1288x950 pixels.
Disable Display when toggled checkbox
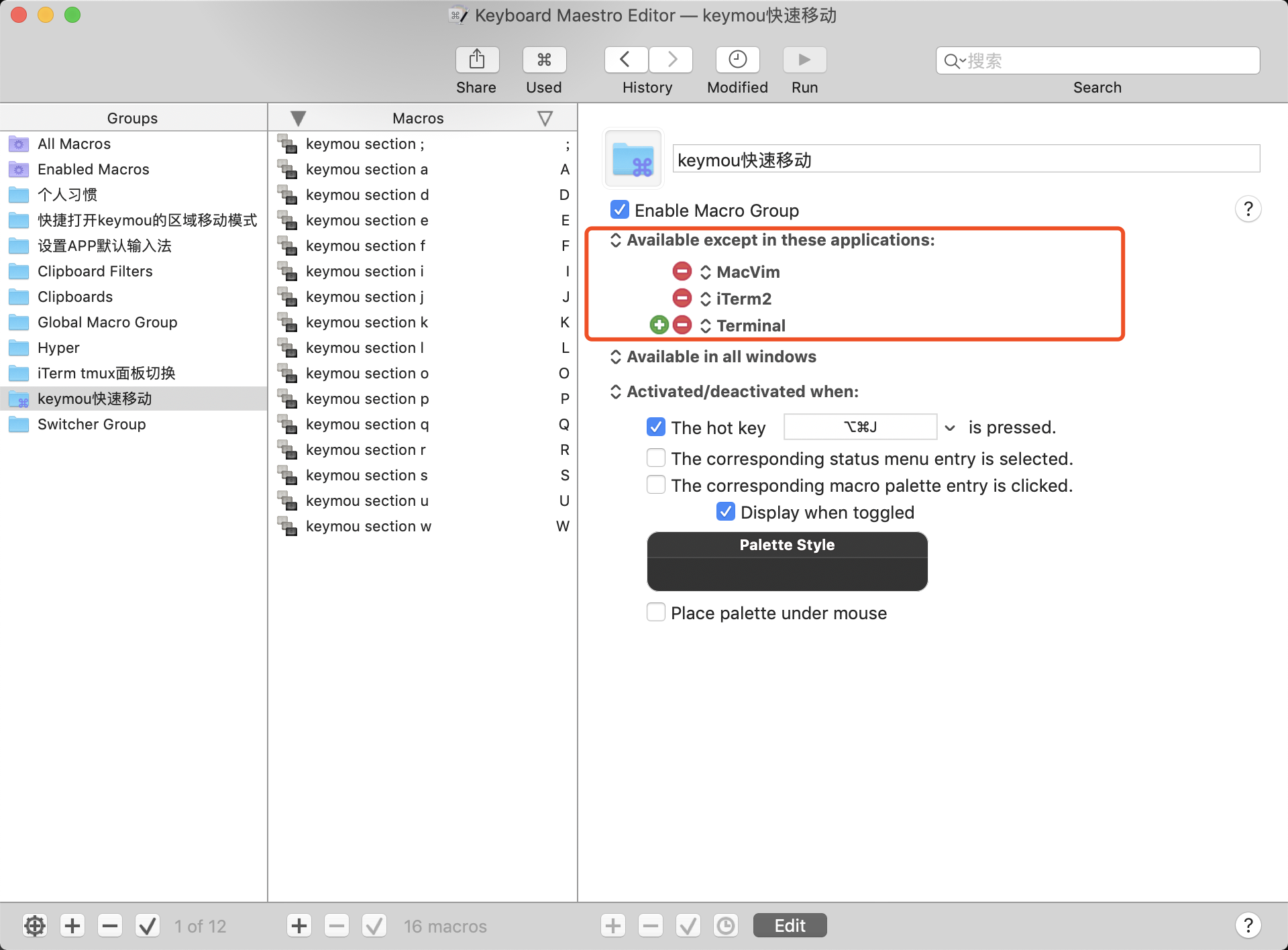tap(725, 512)
